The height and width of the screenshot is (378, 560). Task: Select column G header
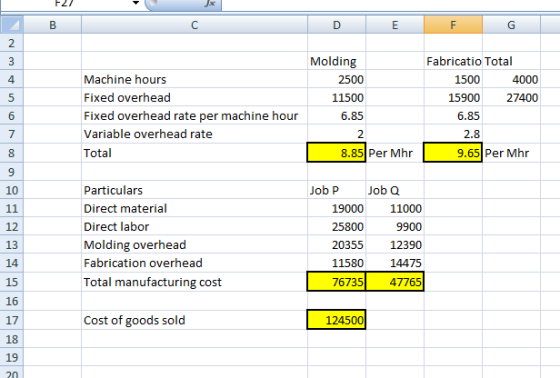pyautogui.click(x=511, y=25)
